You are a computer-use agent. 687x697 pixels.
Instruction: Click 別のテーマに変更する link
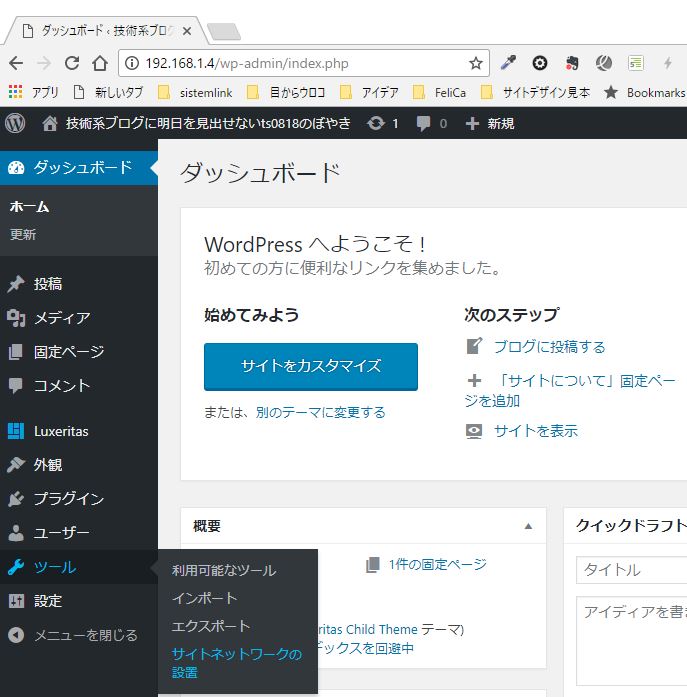320,413
